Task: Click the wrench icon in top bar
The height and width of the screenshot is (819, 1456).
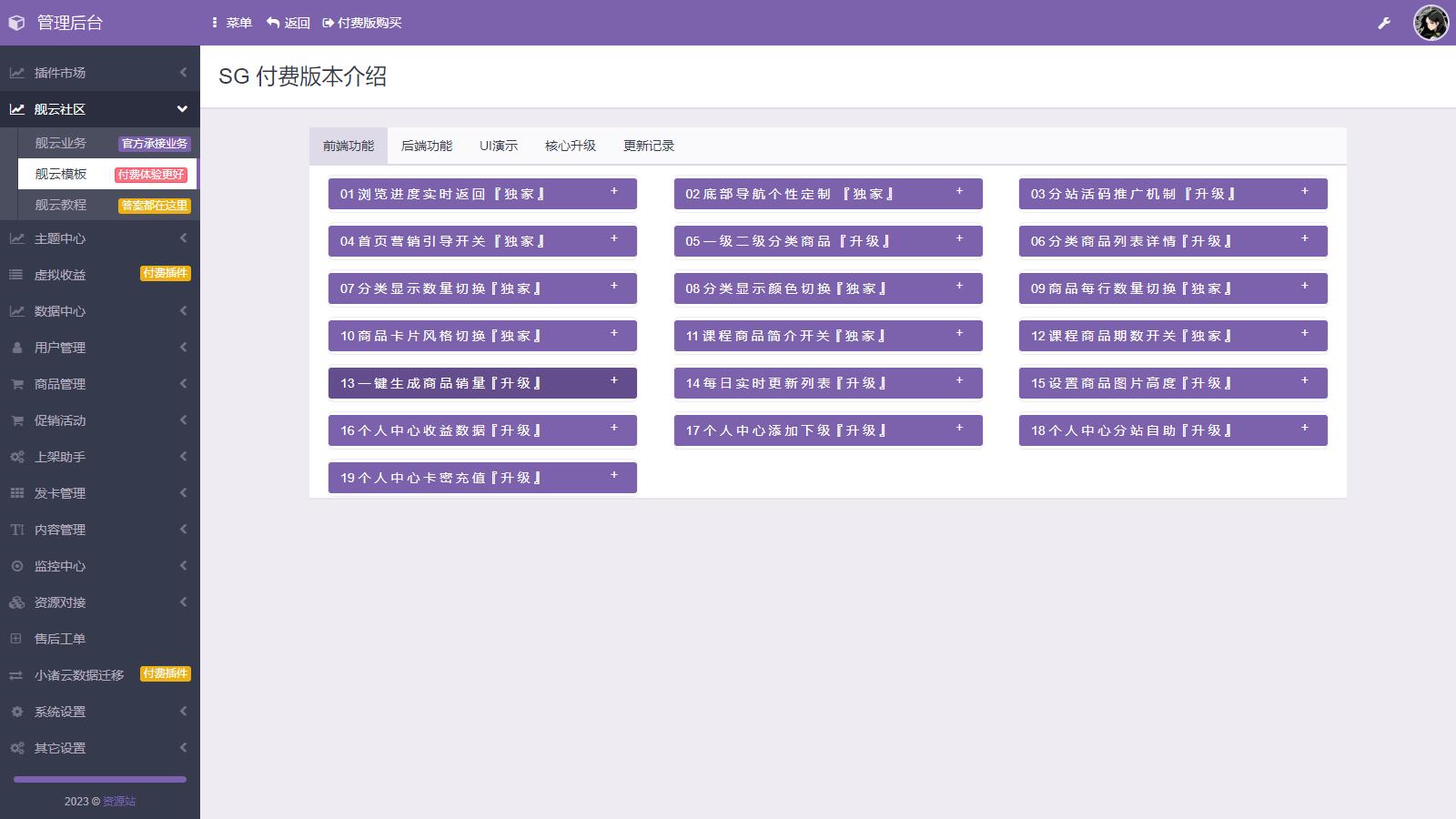Action: [1384, 23]
